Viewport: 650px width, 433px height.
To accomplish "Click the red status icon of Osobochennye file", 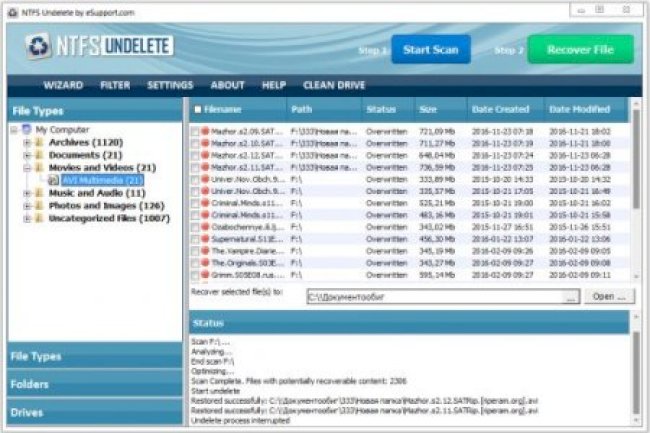I will tap(205, 227).
